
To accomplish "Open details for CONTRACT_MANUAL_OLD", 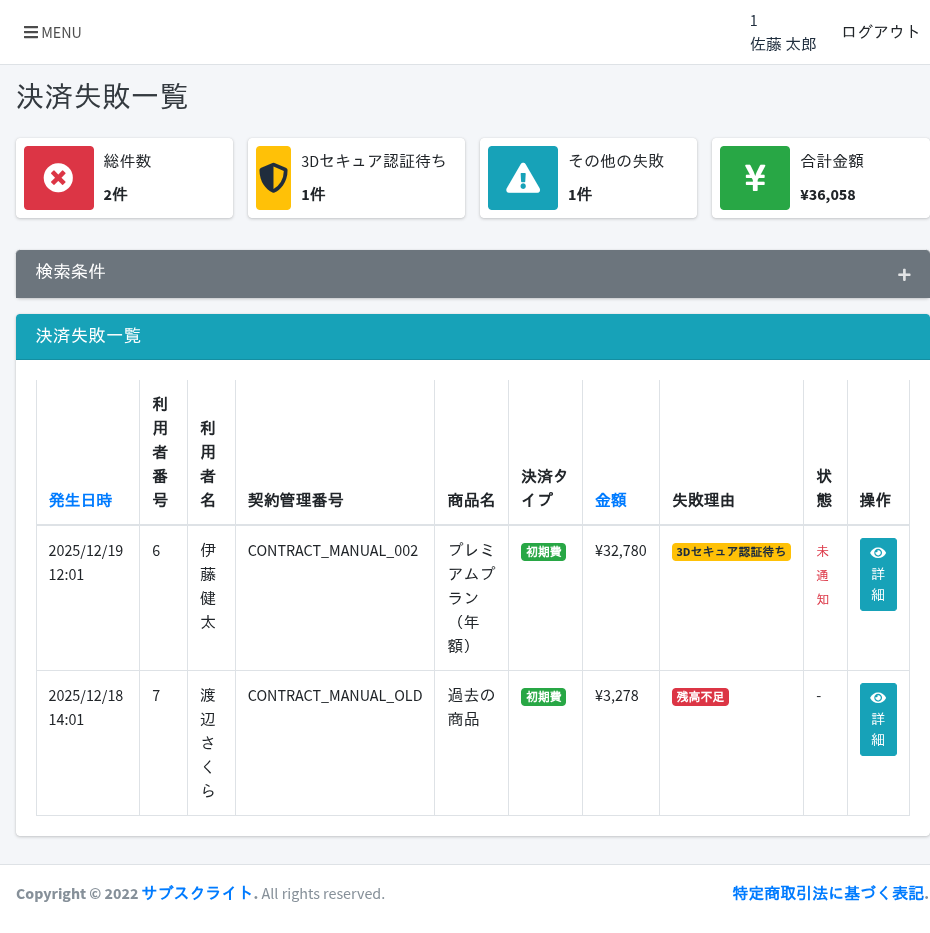I will point(878,718).
